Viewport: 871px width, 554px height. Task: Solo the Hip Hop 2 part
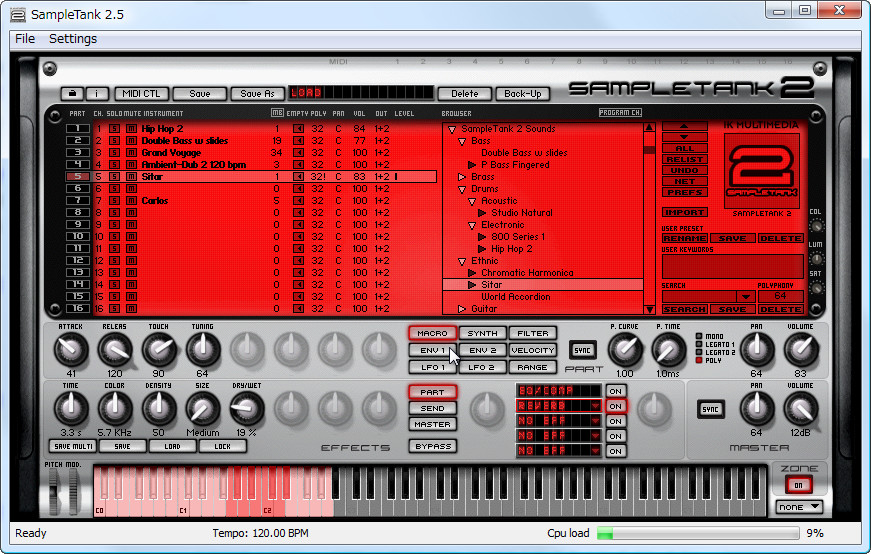[x=114, y=129]
